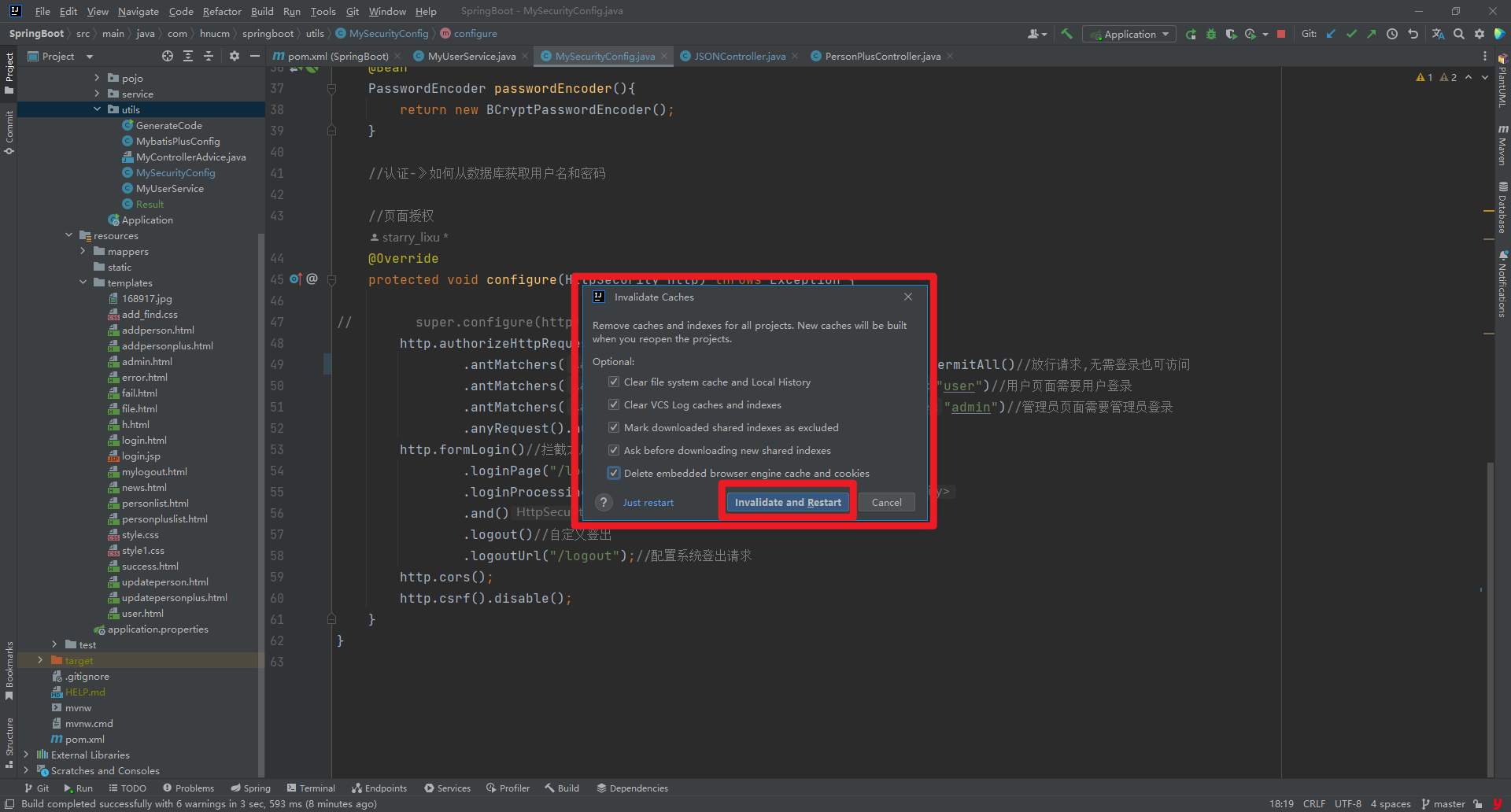The image size is (1511, 812).
Task: Open the Terminal tool window
Action: click(x=311, y=788)
